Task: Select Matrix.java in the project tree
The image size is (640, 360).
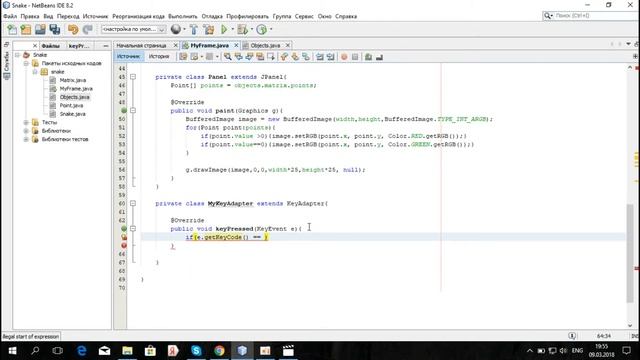Action: coord(73,80)
